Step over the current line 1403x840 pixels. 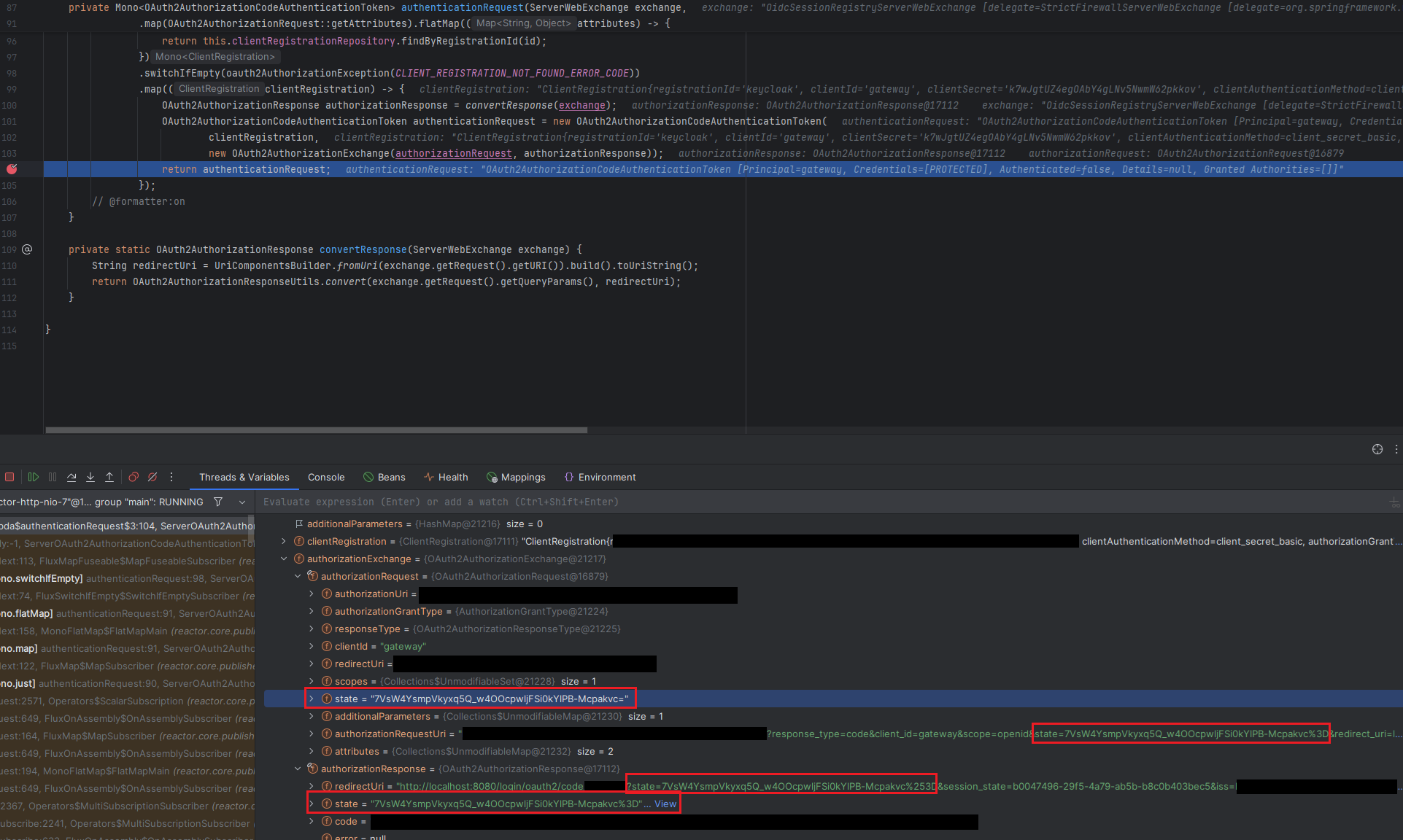pyautogui.click(x=71, y=477)
